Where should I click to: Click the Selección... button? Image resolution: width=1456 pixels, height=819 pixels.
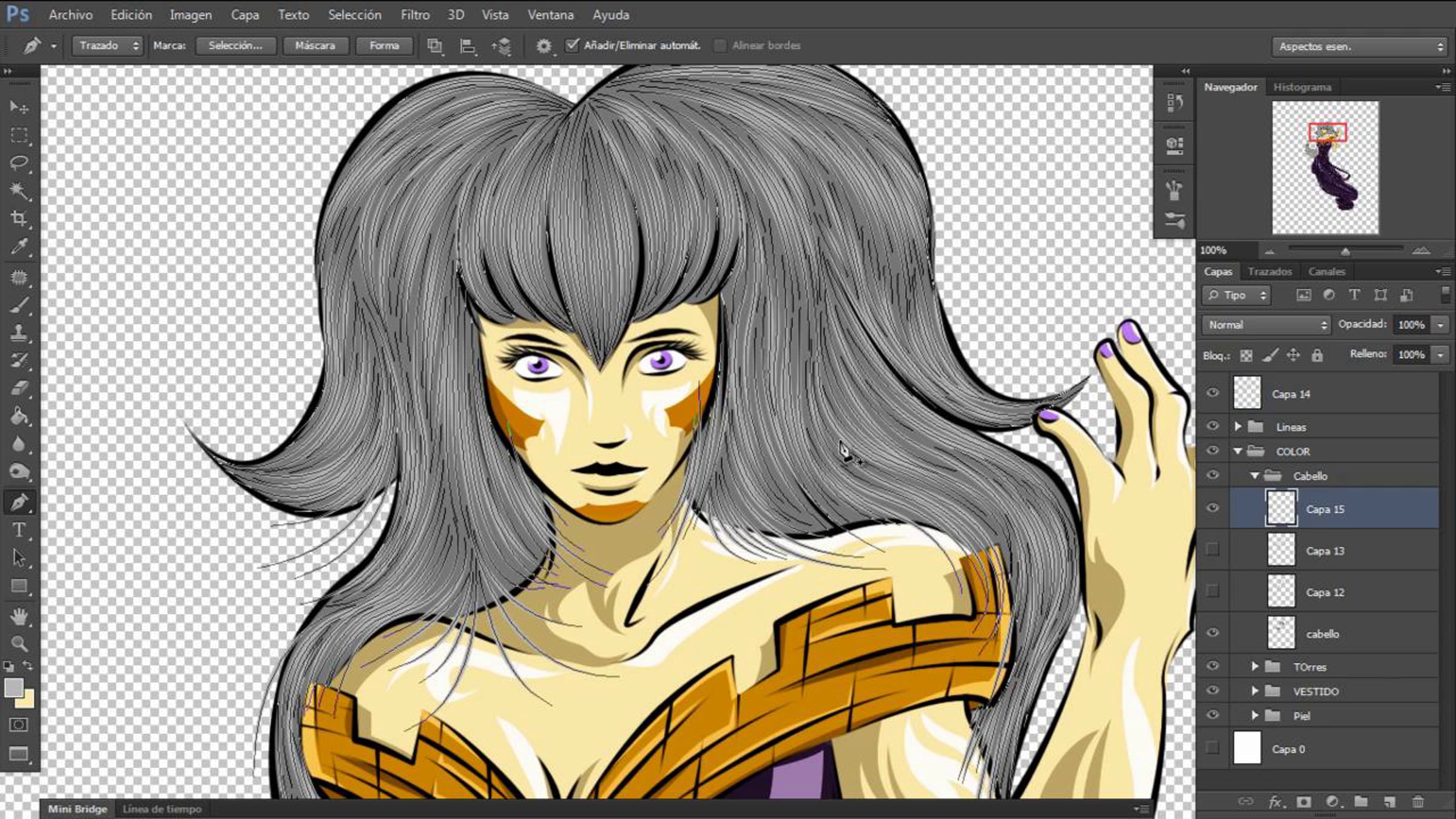tap(235, 45)
